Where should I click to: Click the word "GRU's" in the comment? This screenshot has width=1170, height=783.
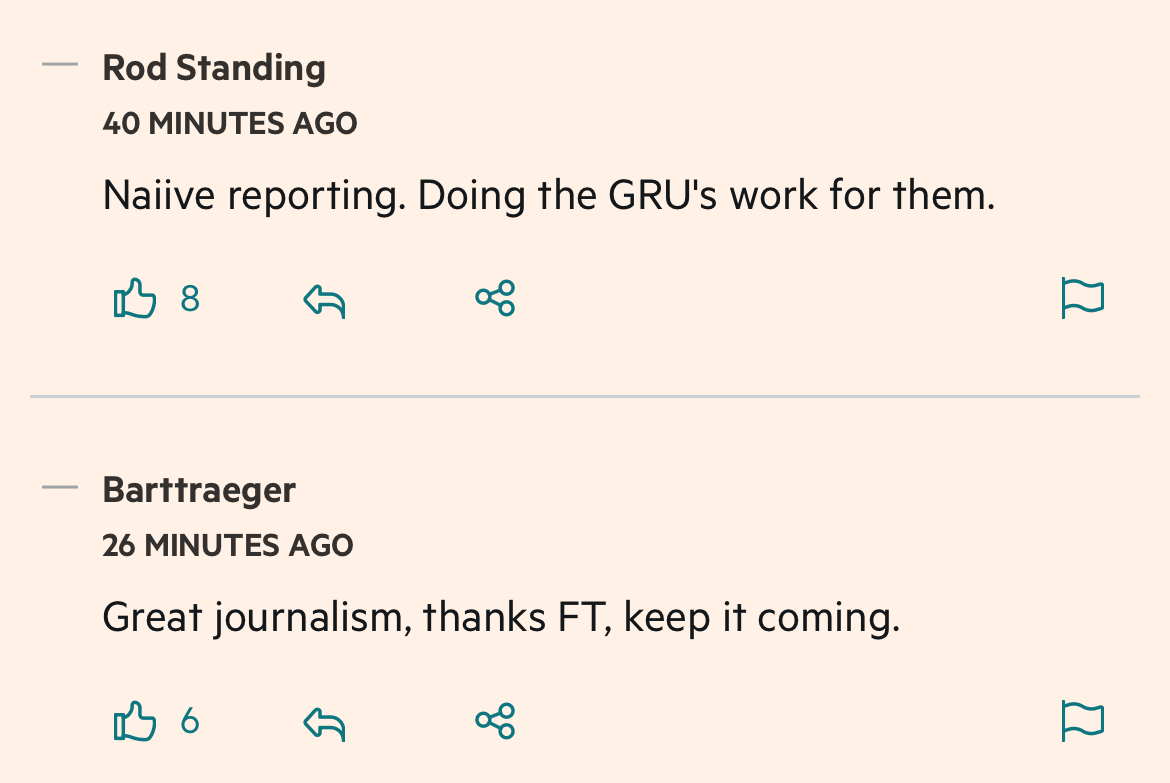point(663,195)
